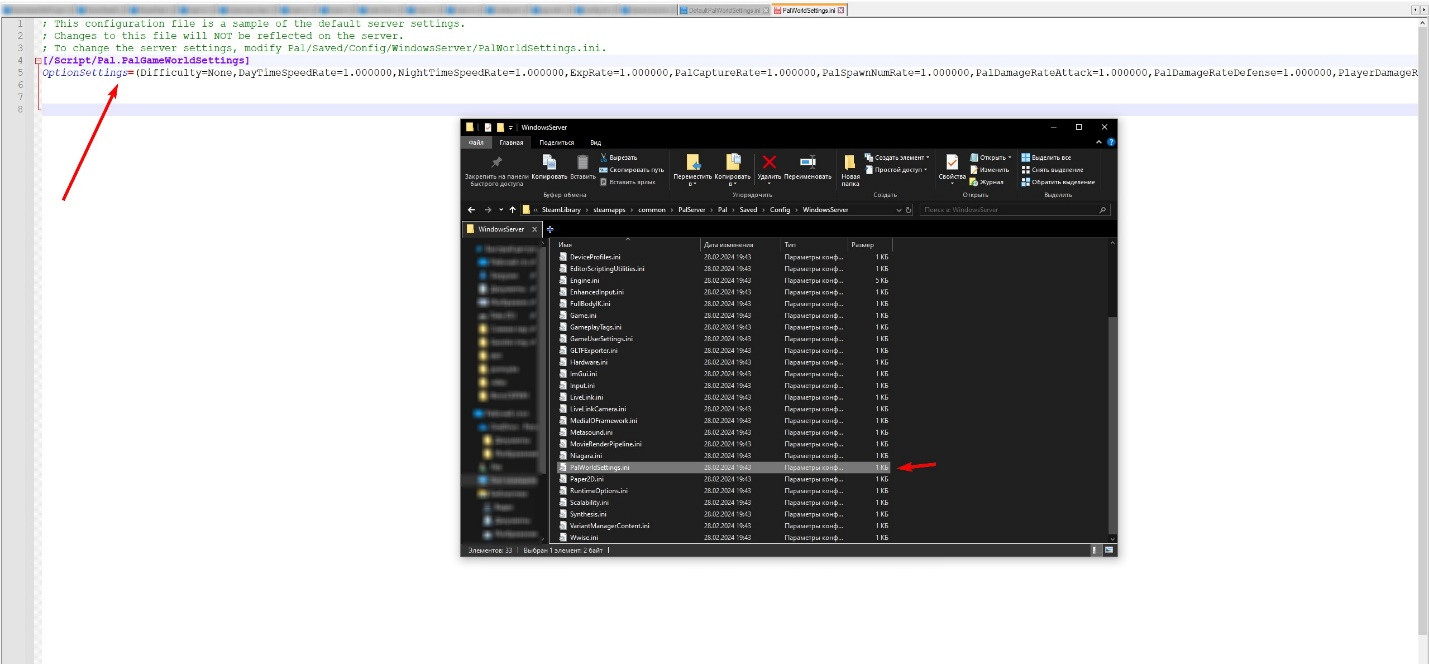Click the Rename (Переименовать) icon
Screen dimensions: 1429x664
coord(807,162)
